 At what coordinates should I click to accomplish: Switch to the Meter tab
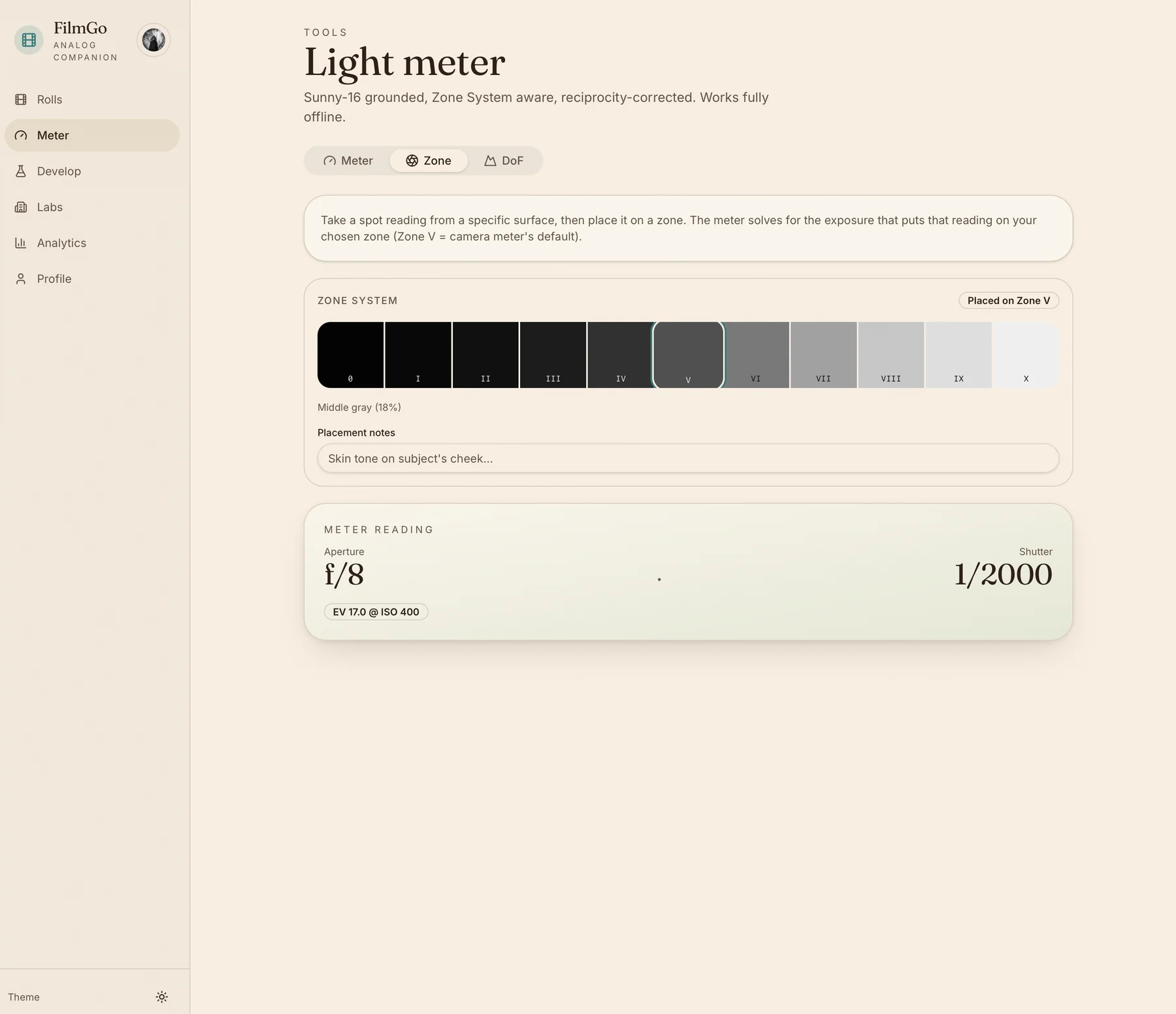tap(348, 161)
